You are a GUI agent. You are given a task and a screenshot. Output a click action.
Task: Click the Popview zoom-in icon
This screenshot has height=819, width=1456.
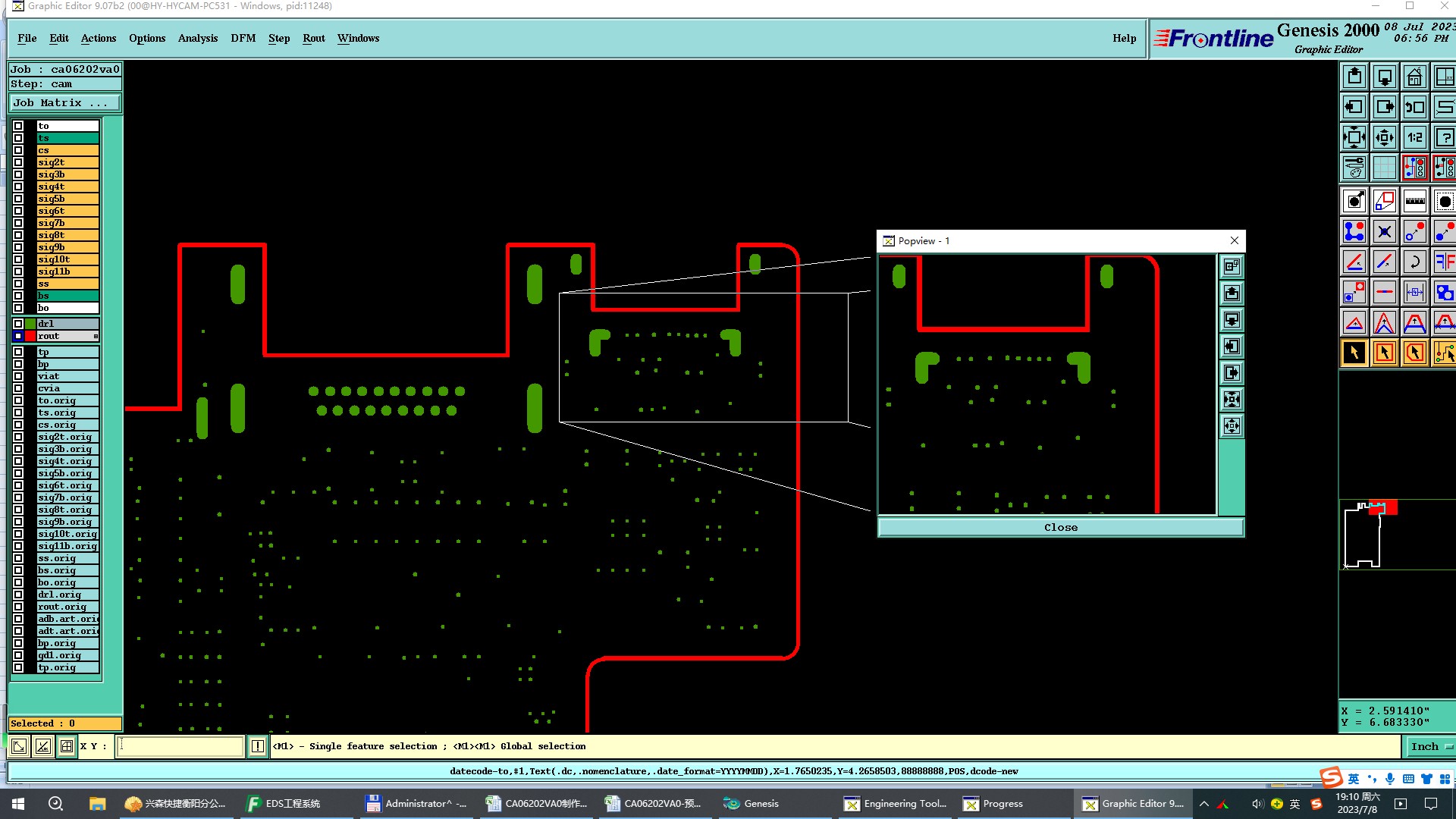click(1232, 399)
